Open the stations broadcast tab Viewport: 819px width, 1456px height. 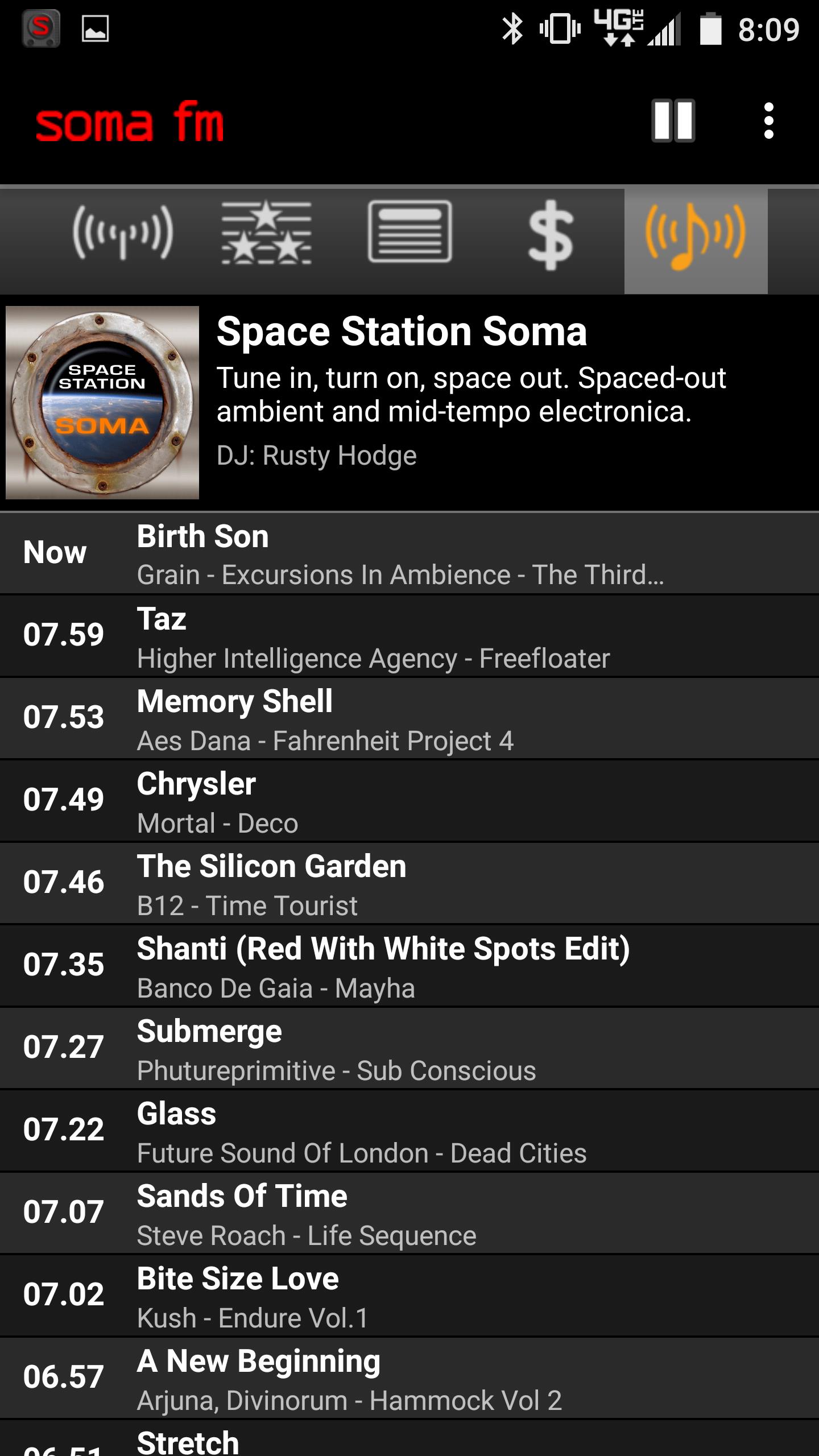pos(123,233)
